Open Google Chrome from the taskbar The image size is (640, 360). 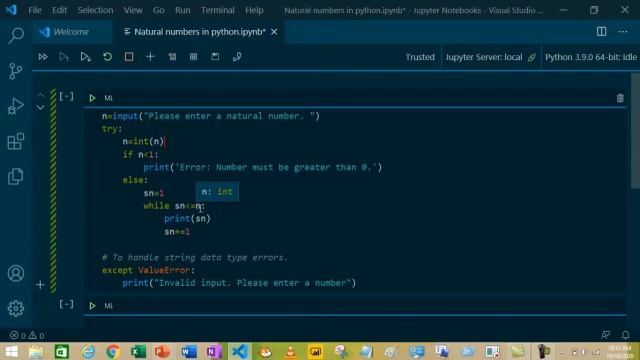[113, 351]
